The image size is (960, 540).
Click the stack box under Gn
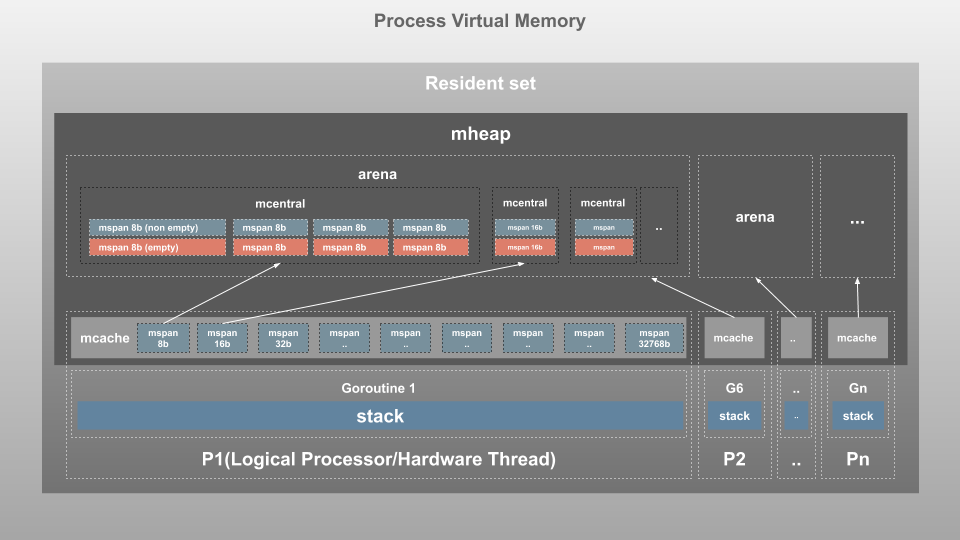pyautogui.click(x=857, y=416)
